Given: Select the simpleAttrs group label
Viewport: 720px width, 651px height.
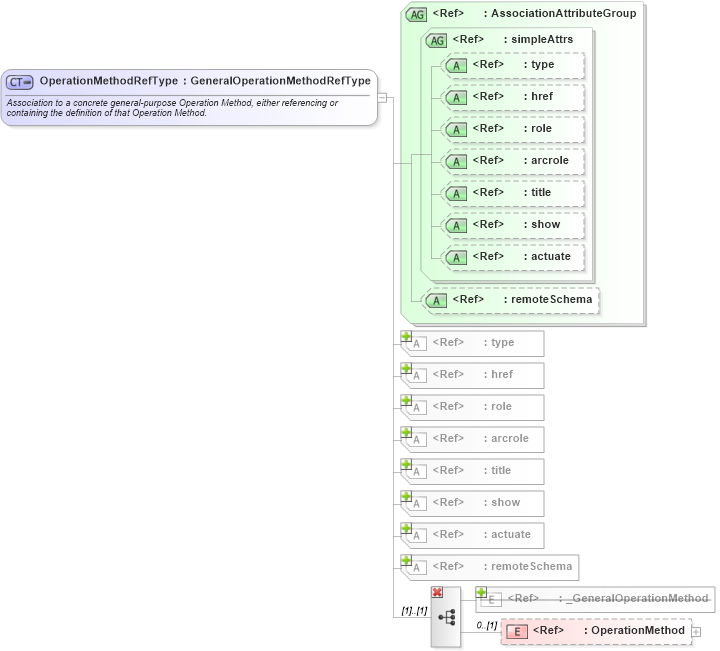Looking at the screenshot, I should (x=542, y=39).
